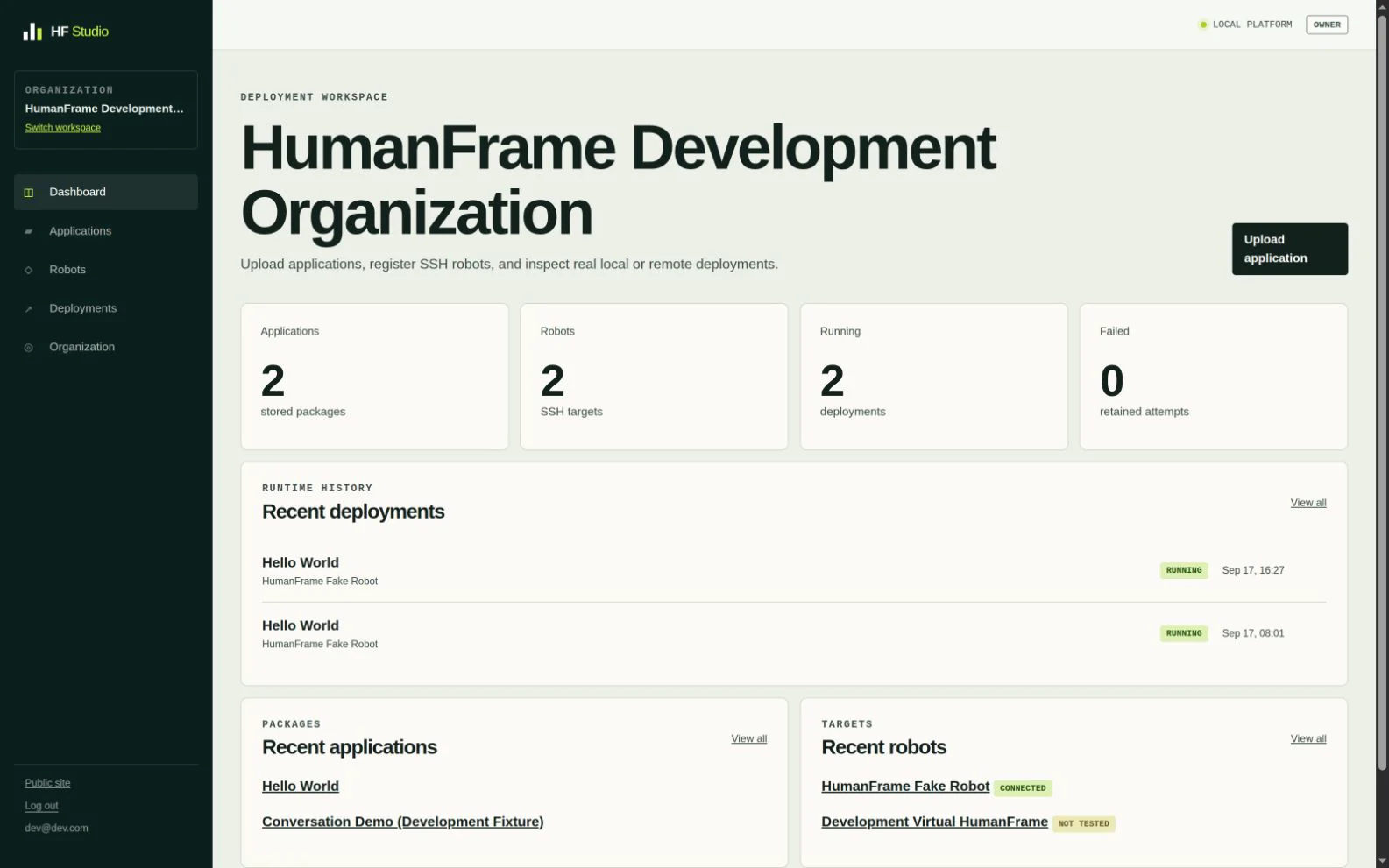Click RUNNING badge on Sep 17, 16:27 row

pos(1184,571)
